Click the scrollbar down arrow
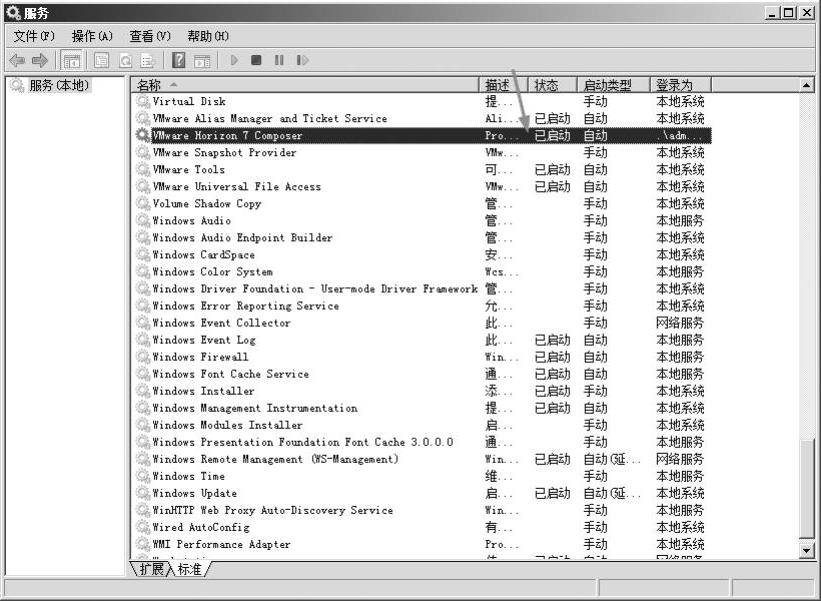 [x=806, y=550]
